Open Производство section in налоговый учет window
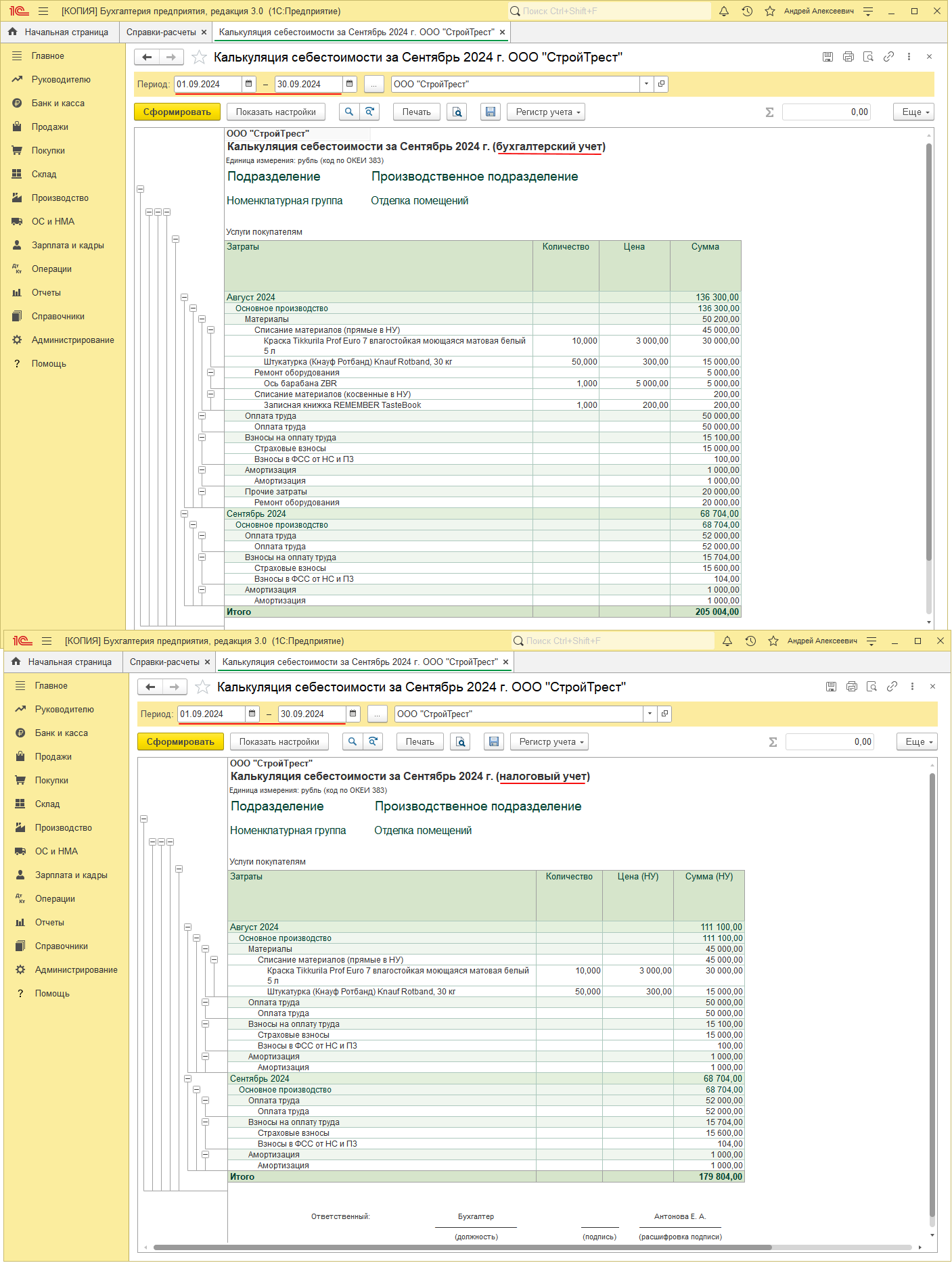952x1263 pixels. (x=64, y=827)
